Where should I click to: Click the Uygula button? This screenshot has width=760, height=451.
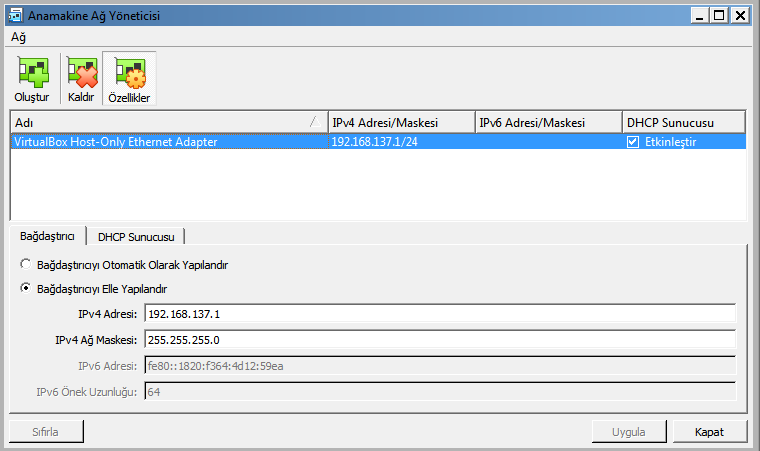click(x=629, y=432)
